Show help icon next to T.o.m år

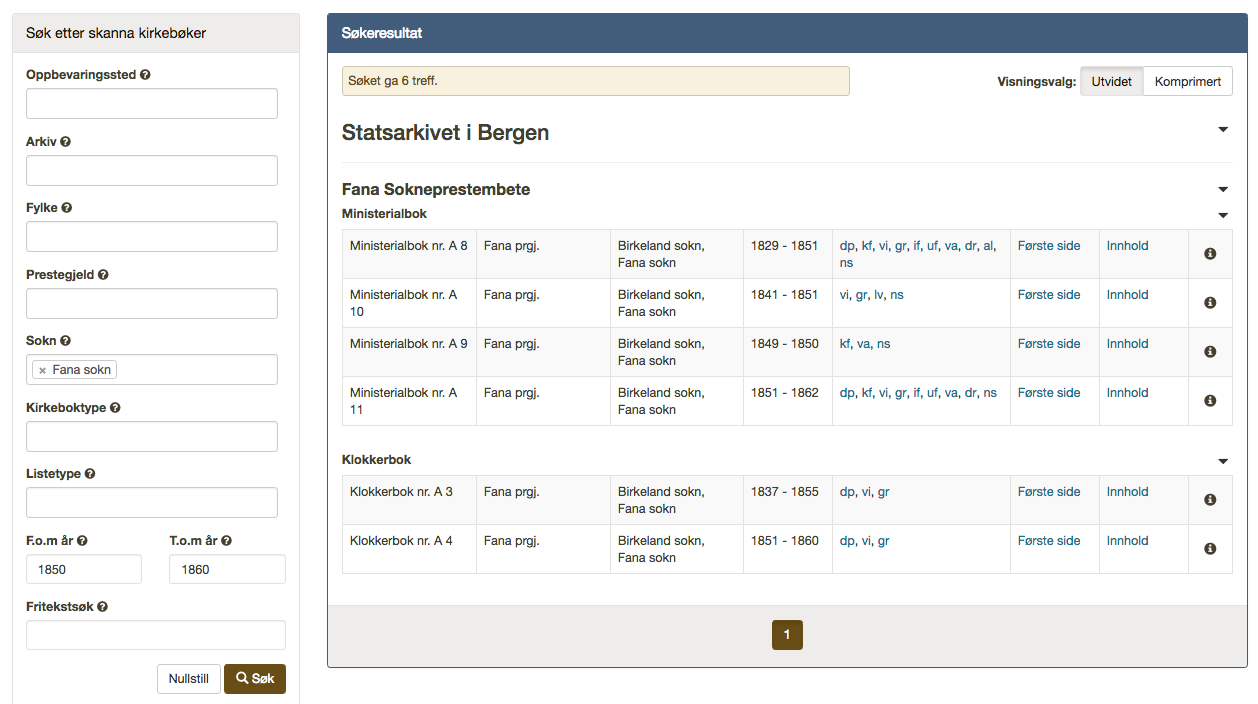[226, 541]
